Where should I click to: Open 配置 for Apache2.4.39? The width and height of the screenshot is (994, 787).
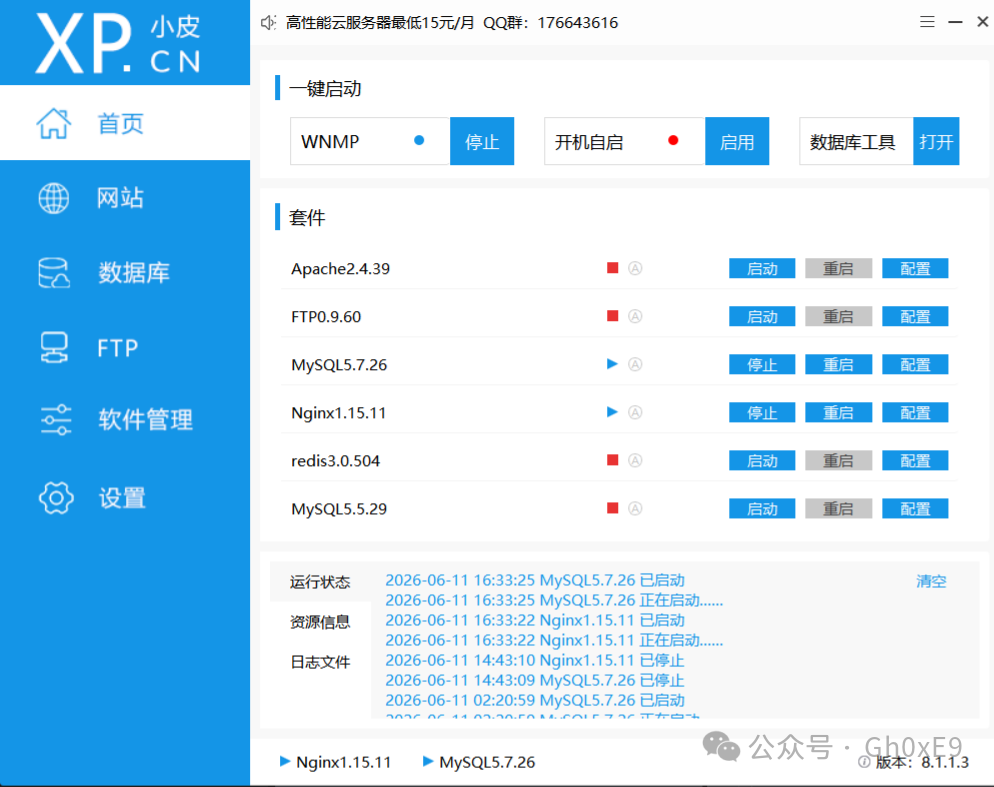[915, 268]
